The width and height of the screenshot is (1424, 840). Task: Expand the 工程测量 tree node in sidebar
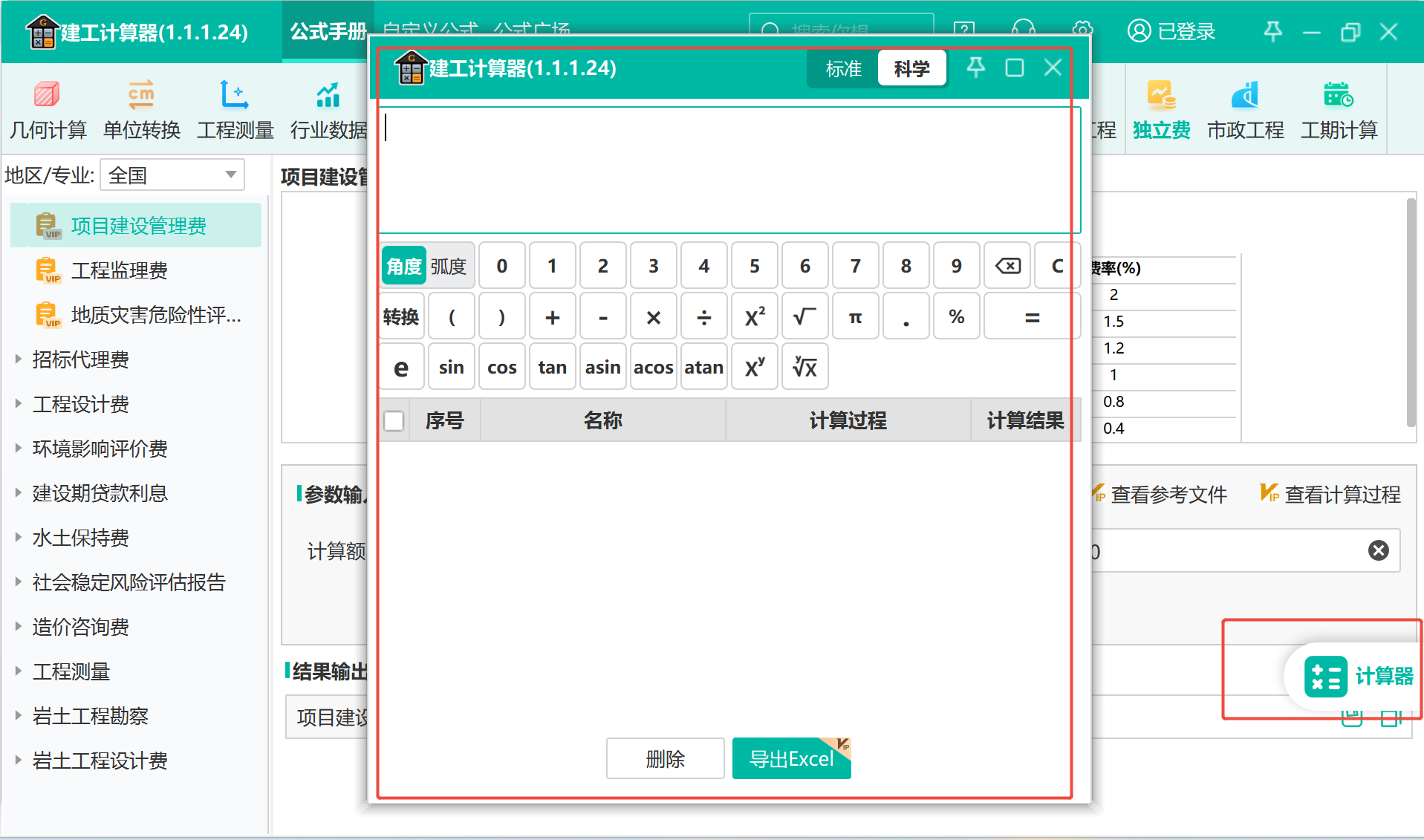(x=19, y=671)
